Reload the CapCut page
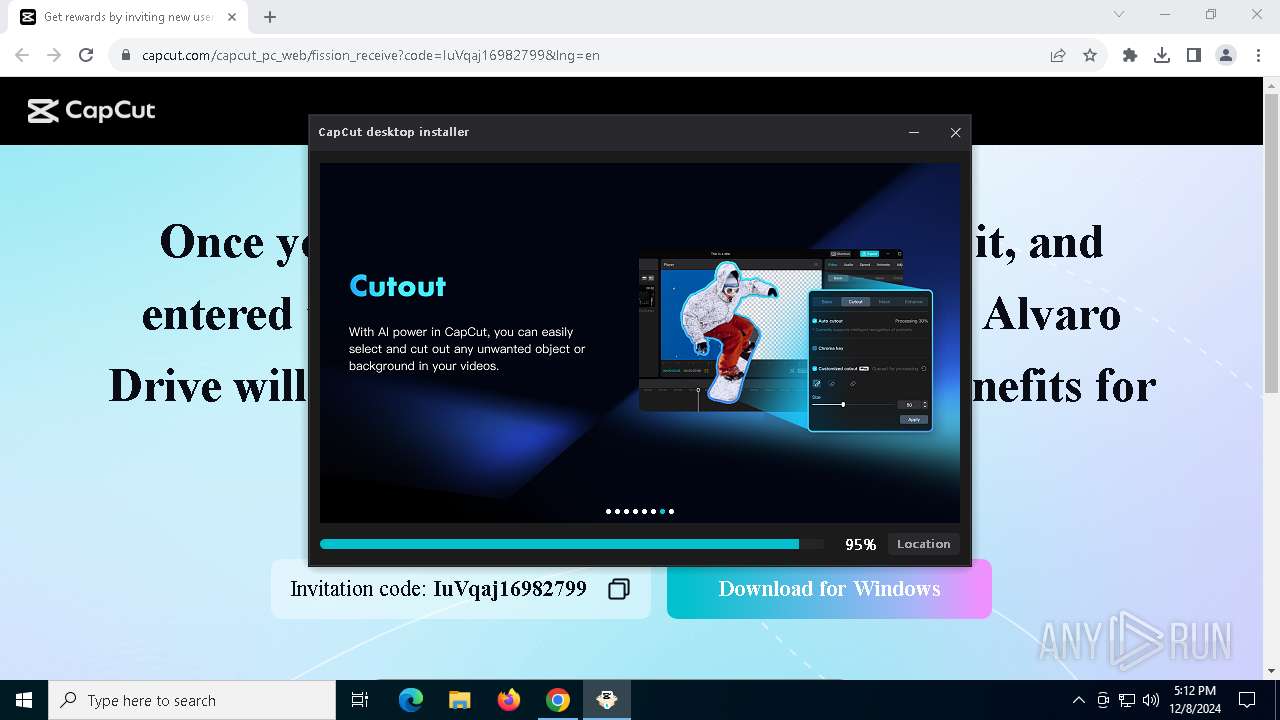The width and height of the screenshot is (1280, 720). (86, 55)
